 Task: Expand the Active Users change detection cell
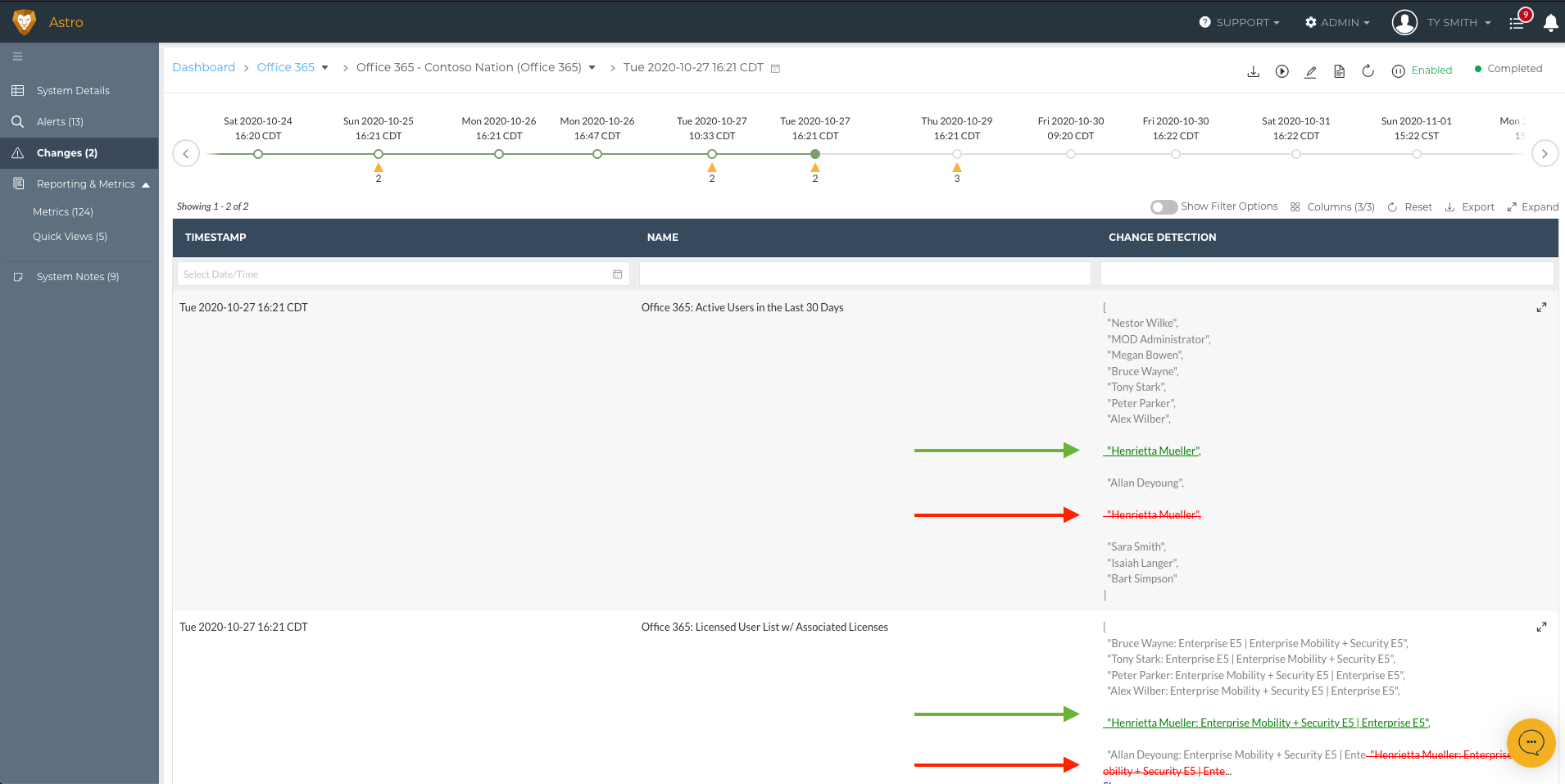[x=1541, y=307]
